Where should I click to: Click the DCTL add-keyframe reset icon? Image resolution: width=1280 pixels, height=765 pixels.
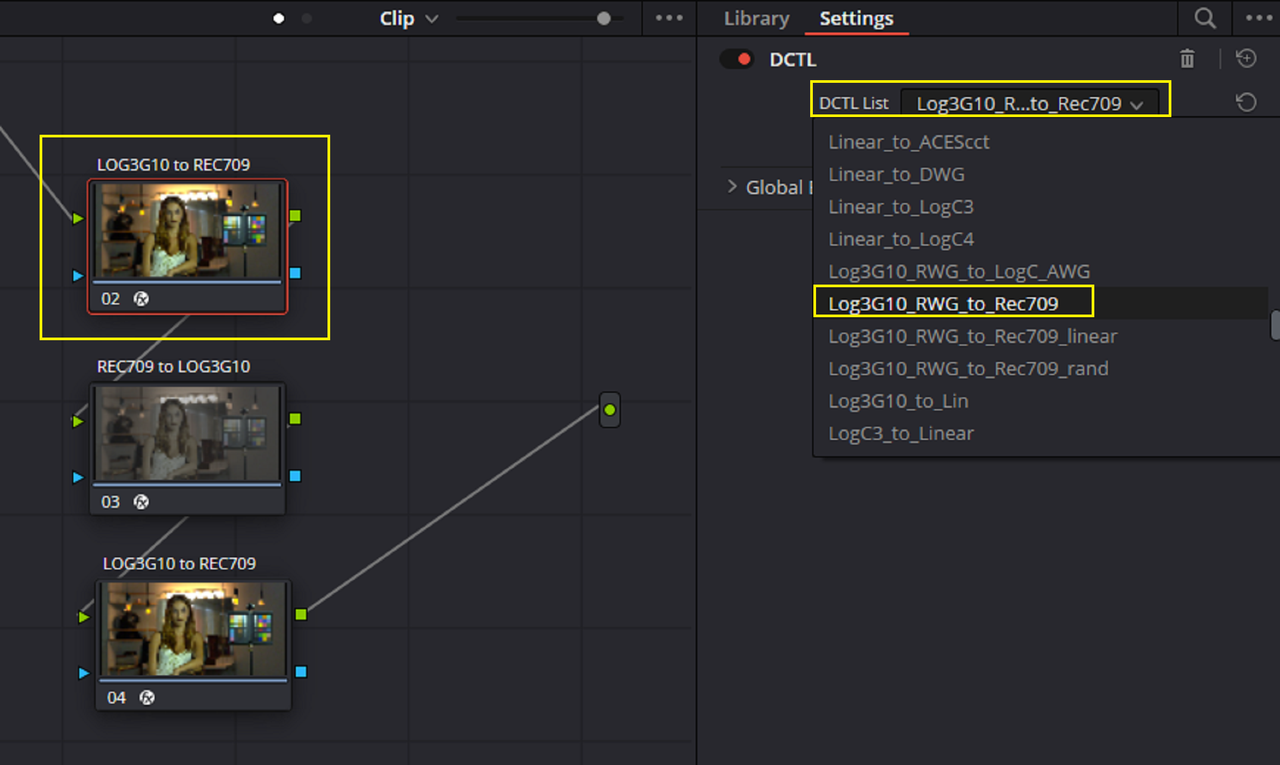click(1246, 59)
